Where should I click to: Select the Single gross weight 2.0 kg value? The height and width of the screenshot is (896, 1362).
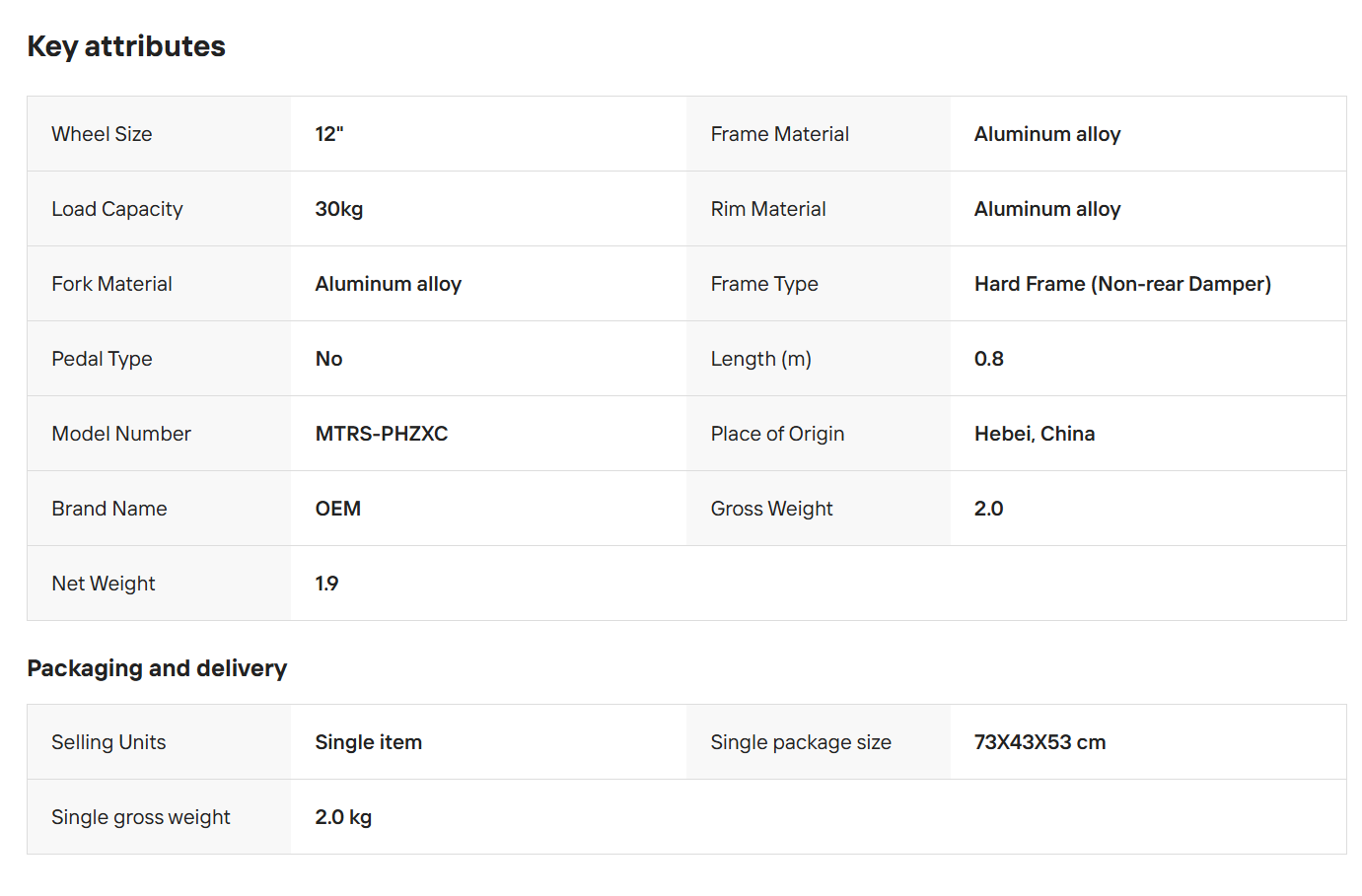point(343,817)
